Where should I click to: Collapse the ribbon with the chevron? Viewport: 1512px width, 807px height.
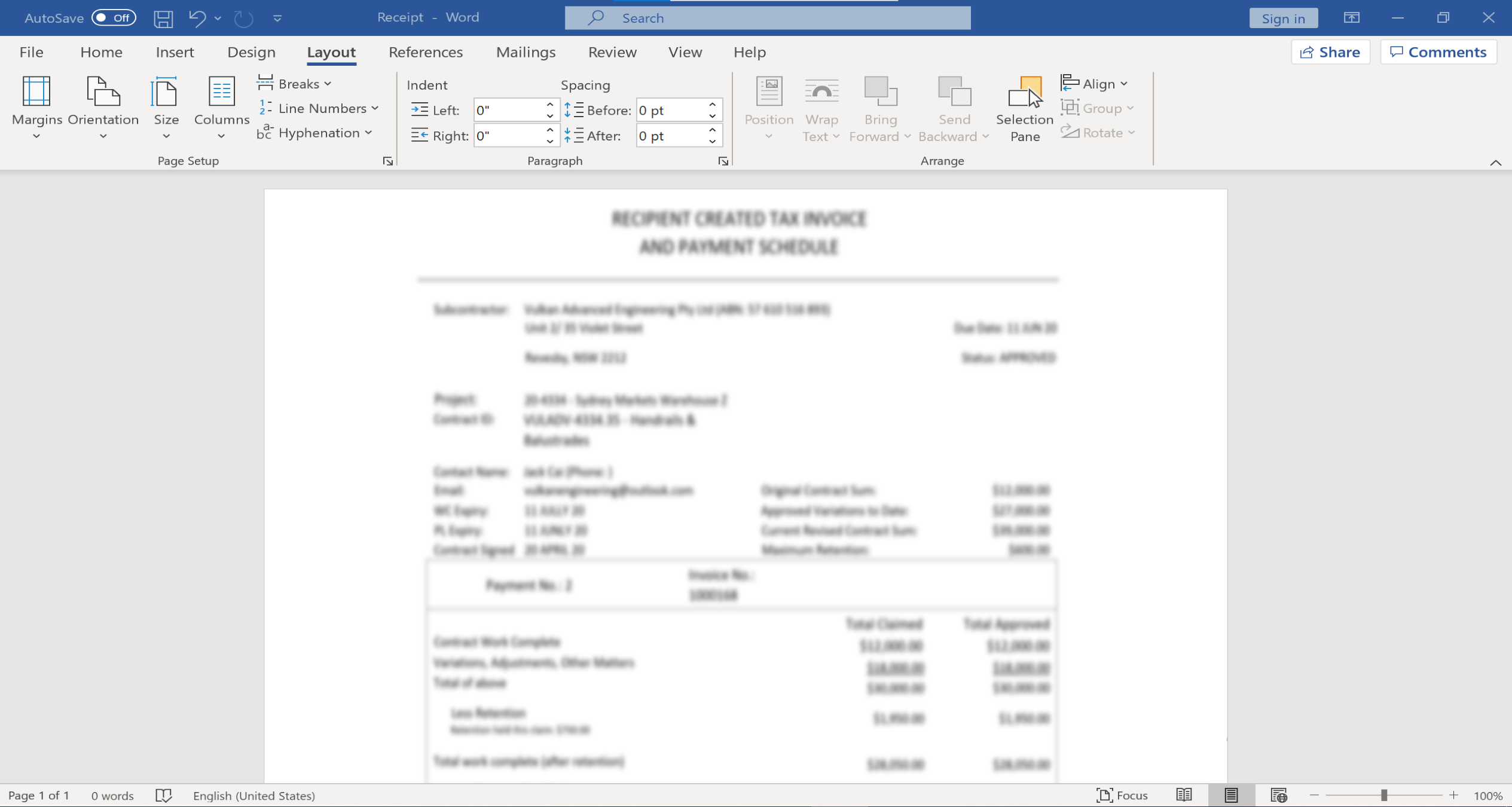[x=1495, y=163]
